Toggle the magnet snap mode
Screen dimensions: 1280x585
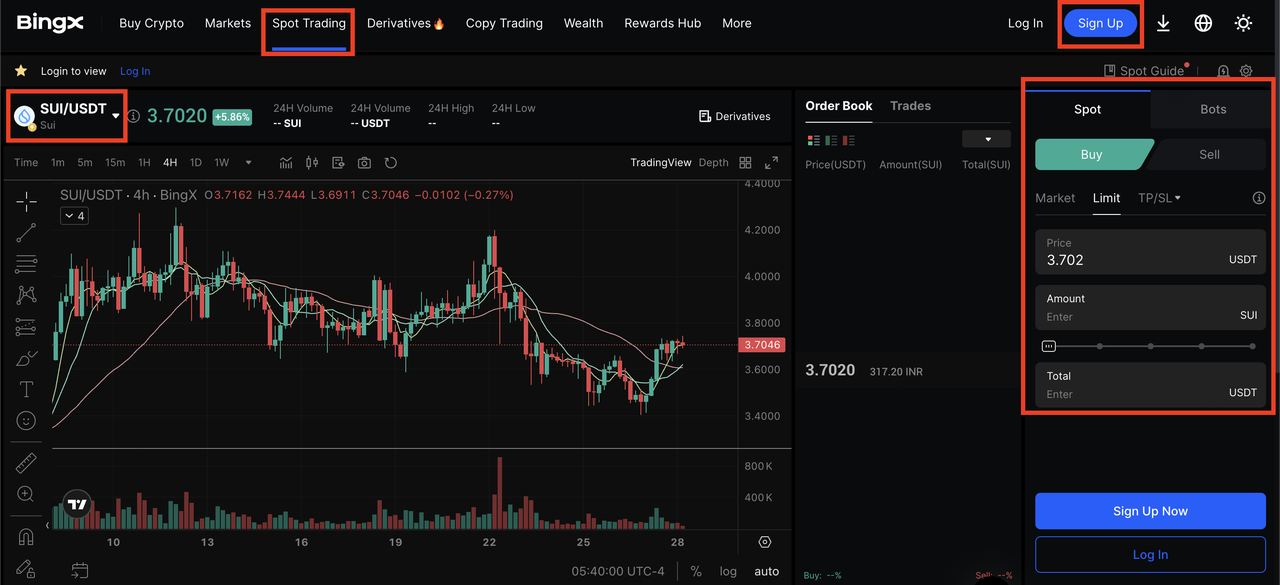click(26, 537)
